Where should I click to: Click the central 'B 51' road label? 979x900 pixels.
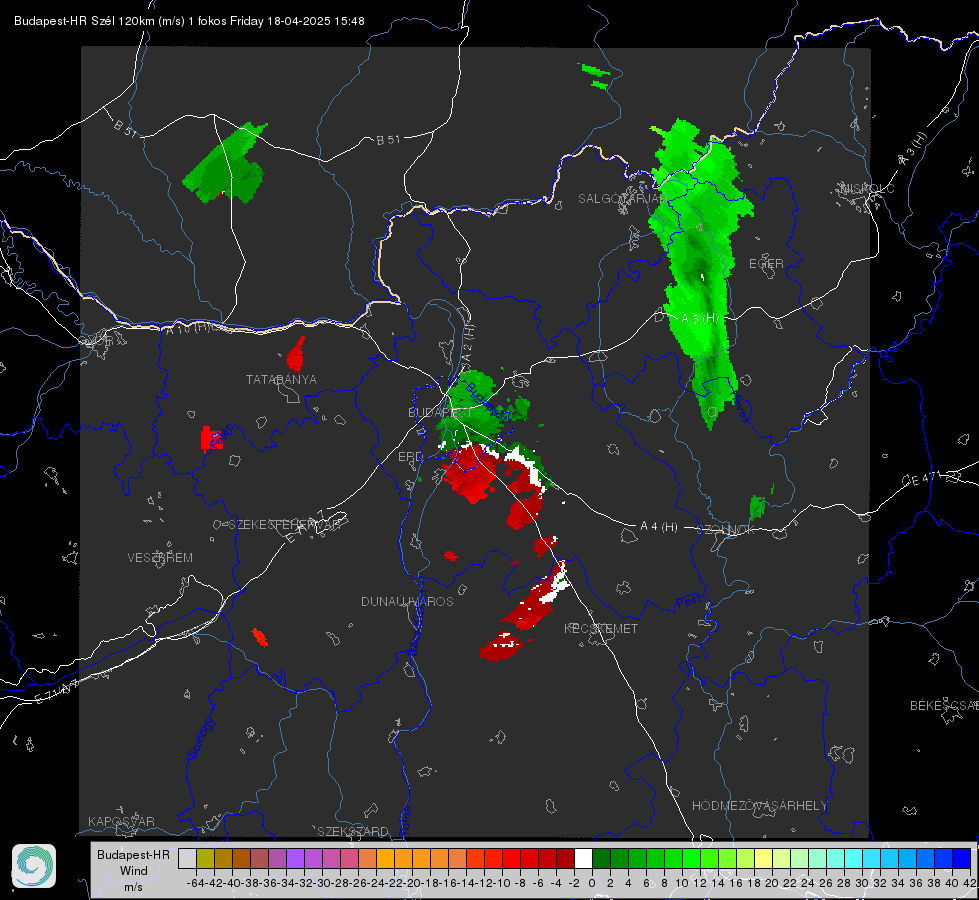pyautogui.click(x=388, y=140)
